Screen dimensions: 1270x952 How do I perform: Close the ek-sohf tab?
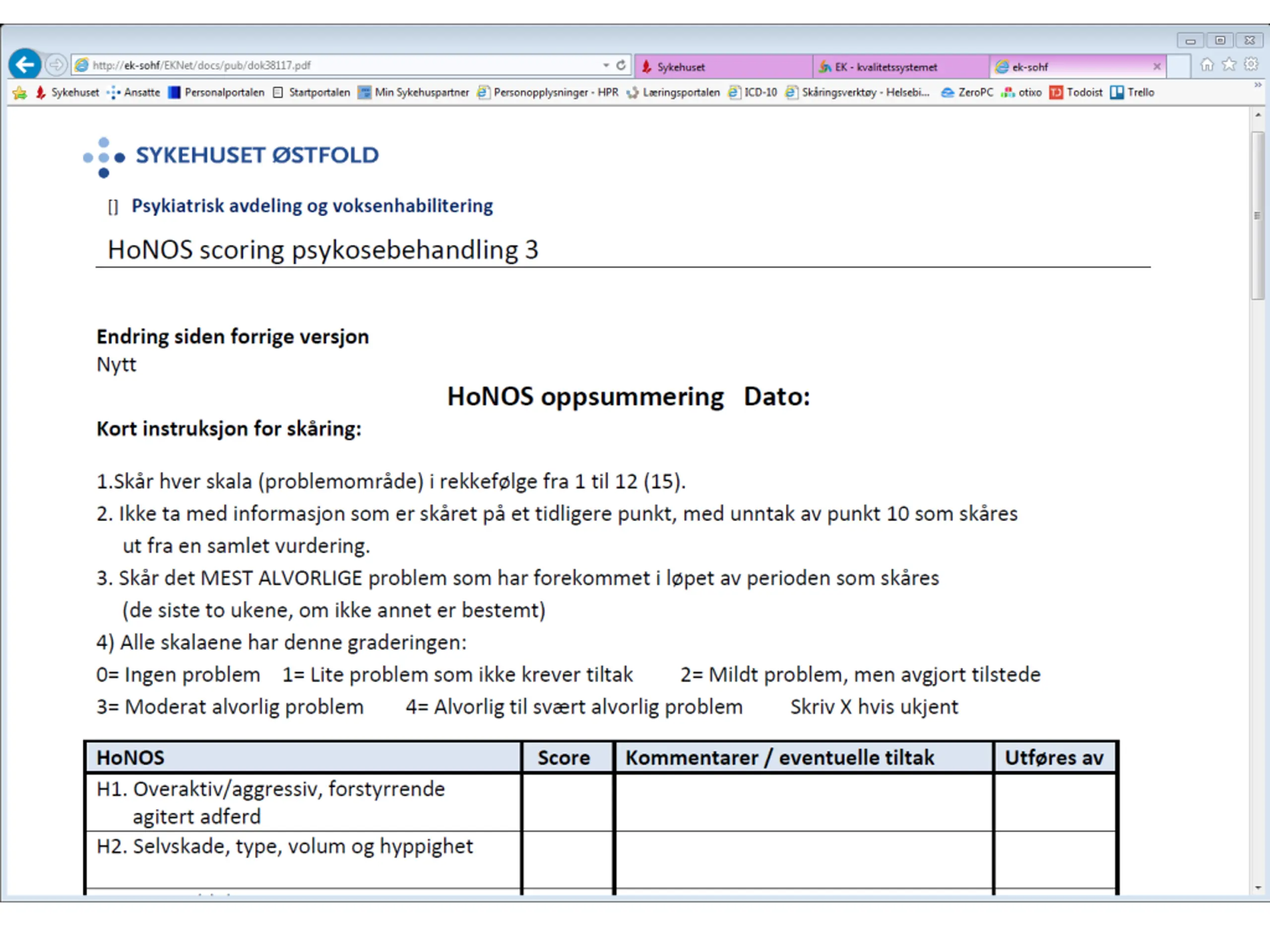point(1157,67)
